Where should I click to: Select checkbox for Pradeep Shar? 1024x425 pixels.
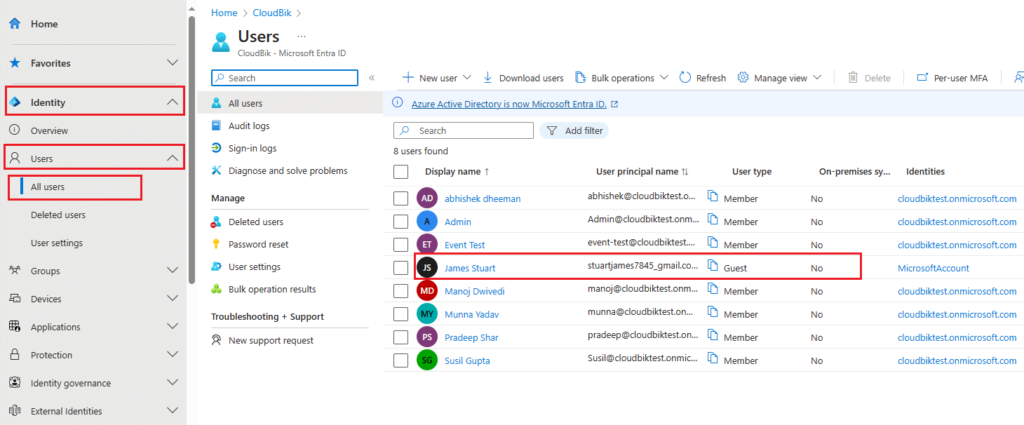pyautogui.click(x=400, y=337)
